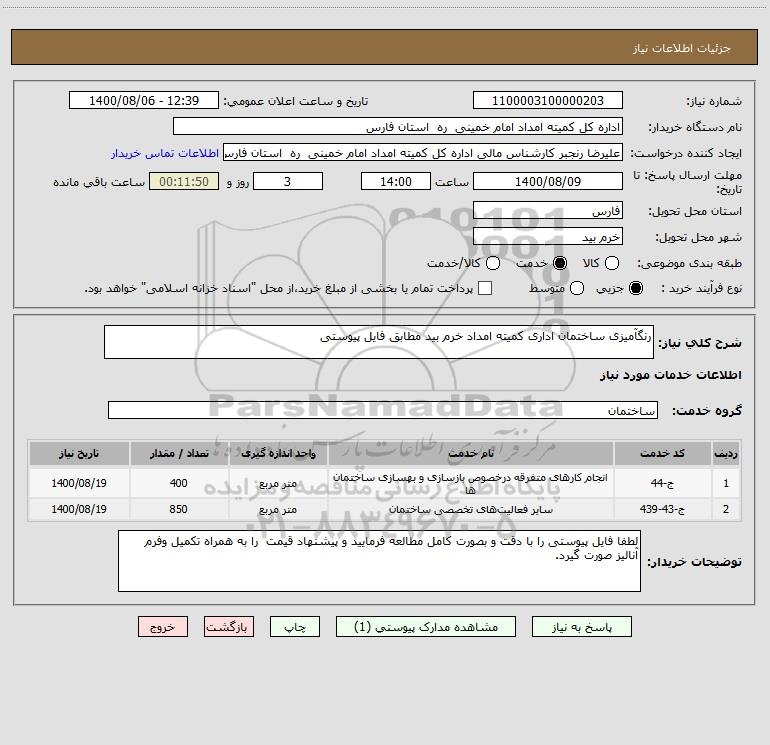Click the شرح کلی نیاز label

(x=700, y=342)
